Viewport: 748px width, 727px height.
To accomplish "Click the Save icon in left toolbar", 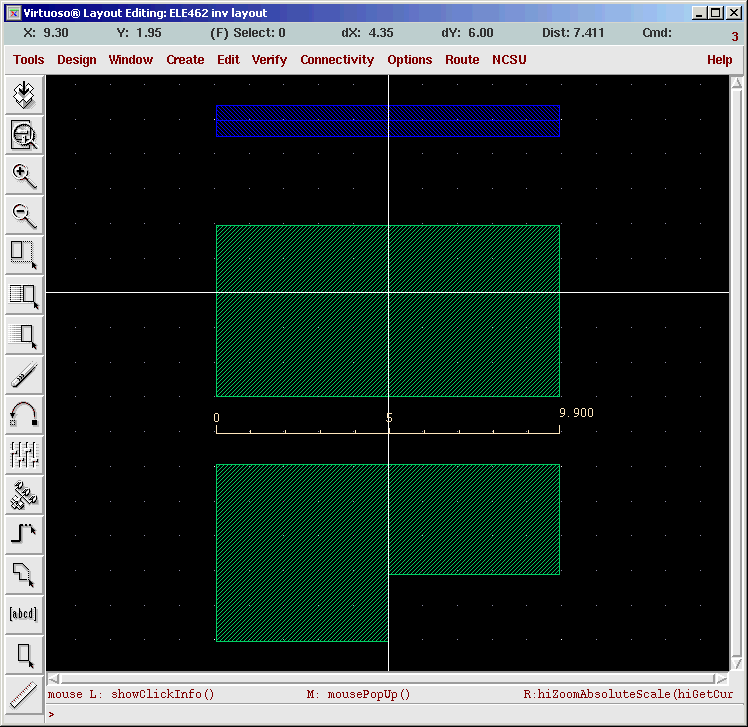I will point(24,94).
